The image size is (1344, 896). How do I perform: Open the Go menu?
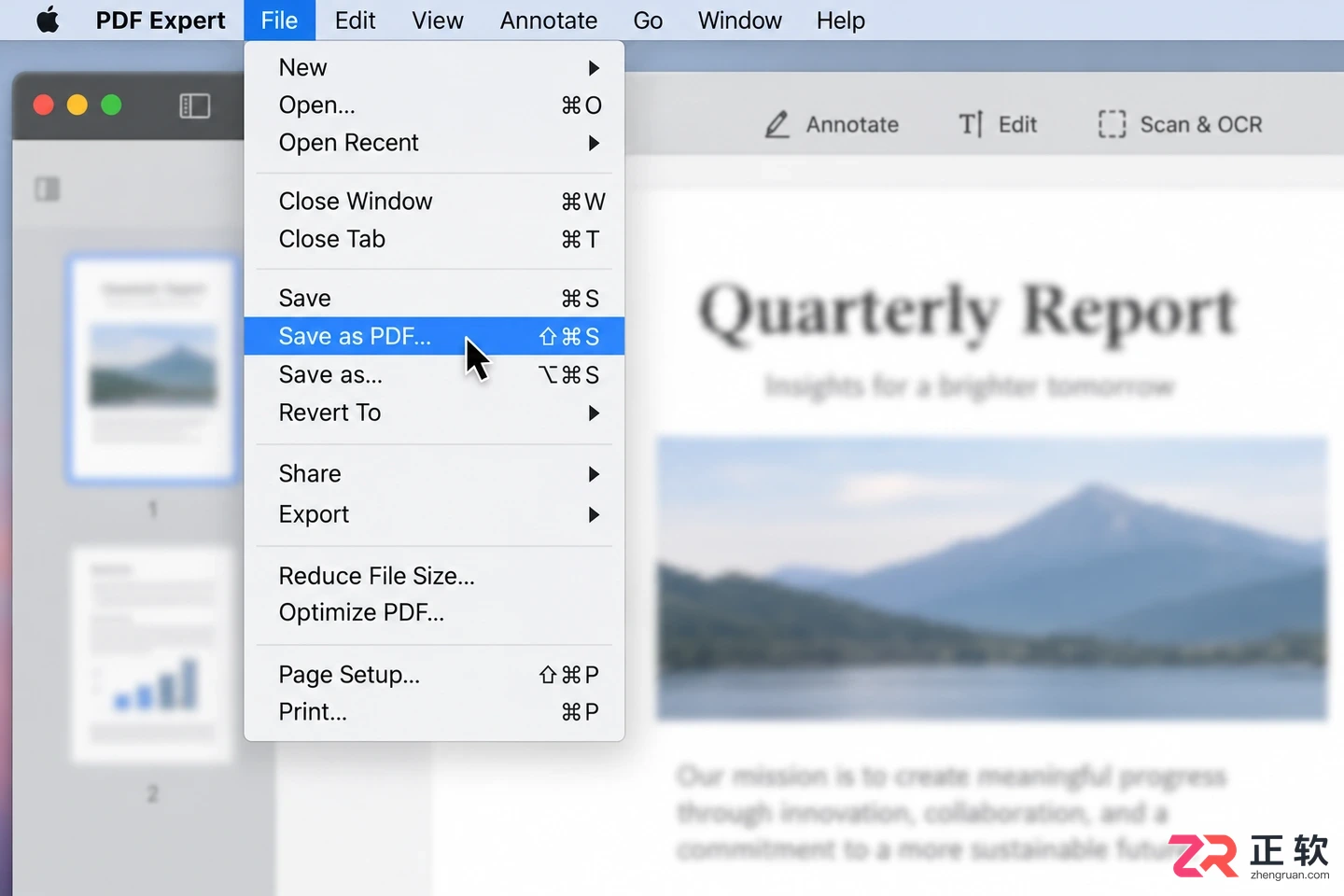pyautogui.click(x=648, y=20)
